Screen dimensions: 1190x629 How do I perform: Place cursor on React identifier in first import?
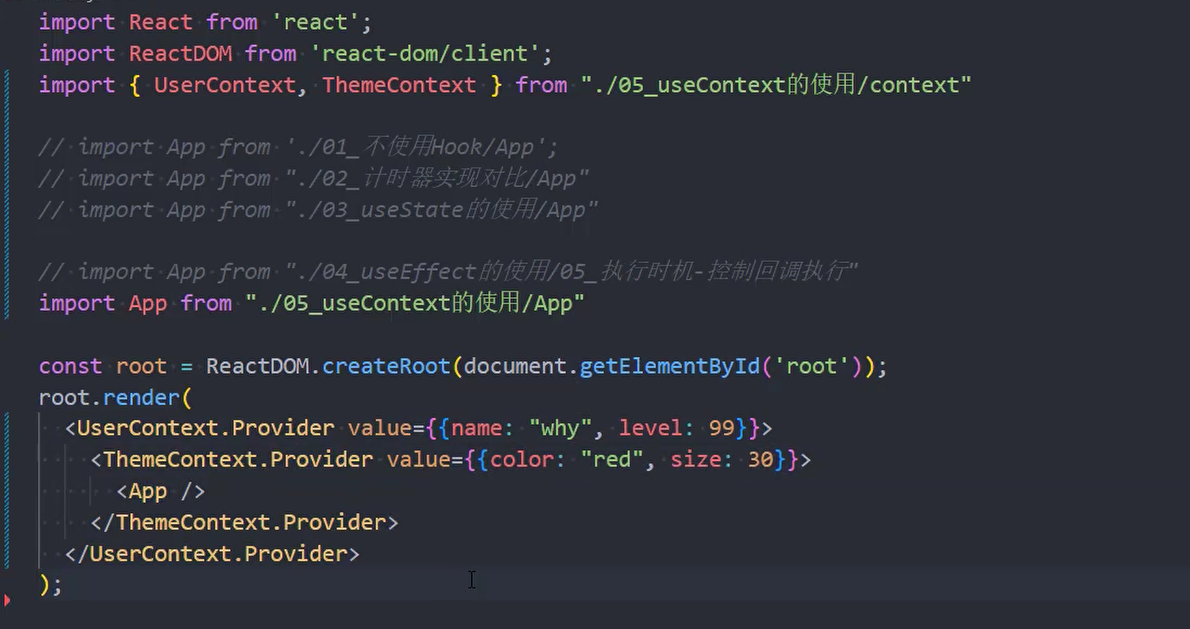(160, 22)
